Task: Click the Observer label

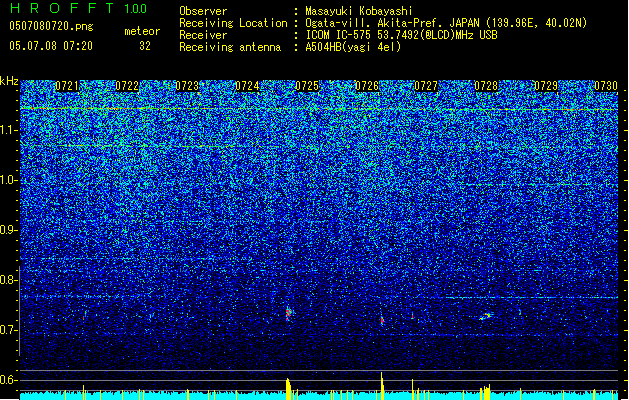Action: (203, 11)
